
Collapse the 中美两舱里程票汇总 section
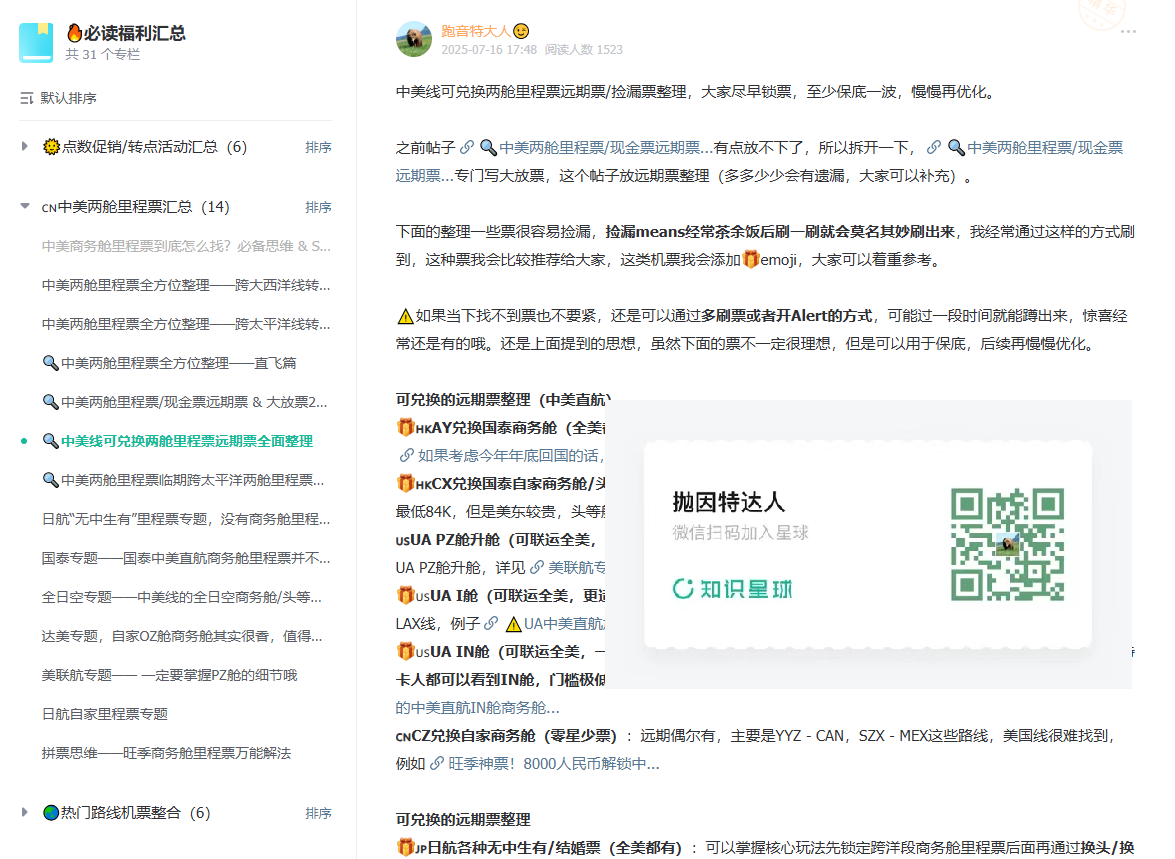point(25,207)
